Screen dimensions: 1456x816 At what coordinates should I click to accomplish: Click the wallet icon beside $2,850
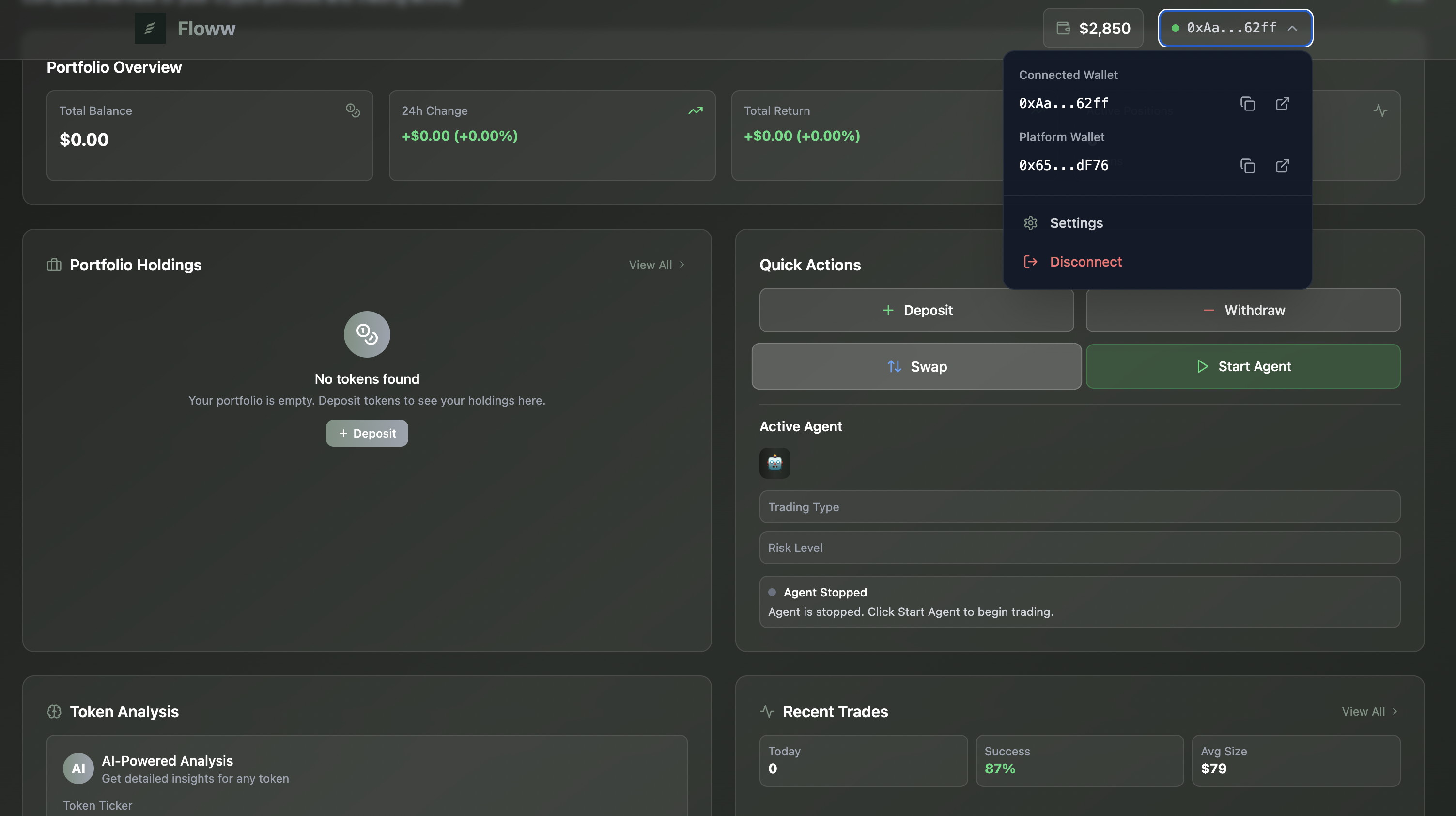point(1063,28)
